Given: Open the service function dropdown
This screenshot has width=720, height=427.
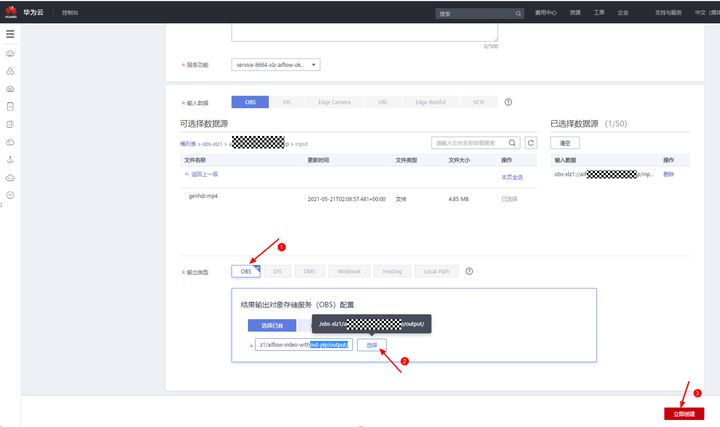Looking at the screenshot, I should click(276, 65).
